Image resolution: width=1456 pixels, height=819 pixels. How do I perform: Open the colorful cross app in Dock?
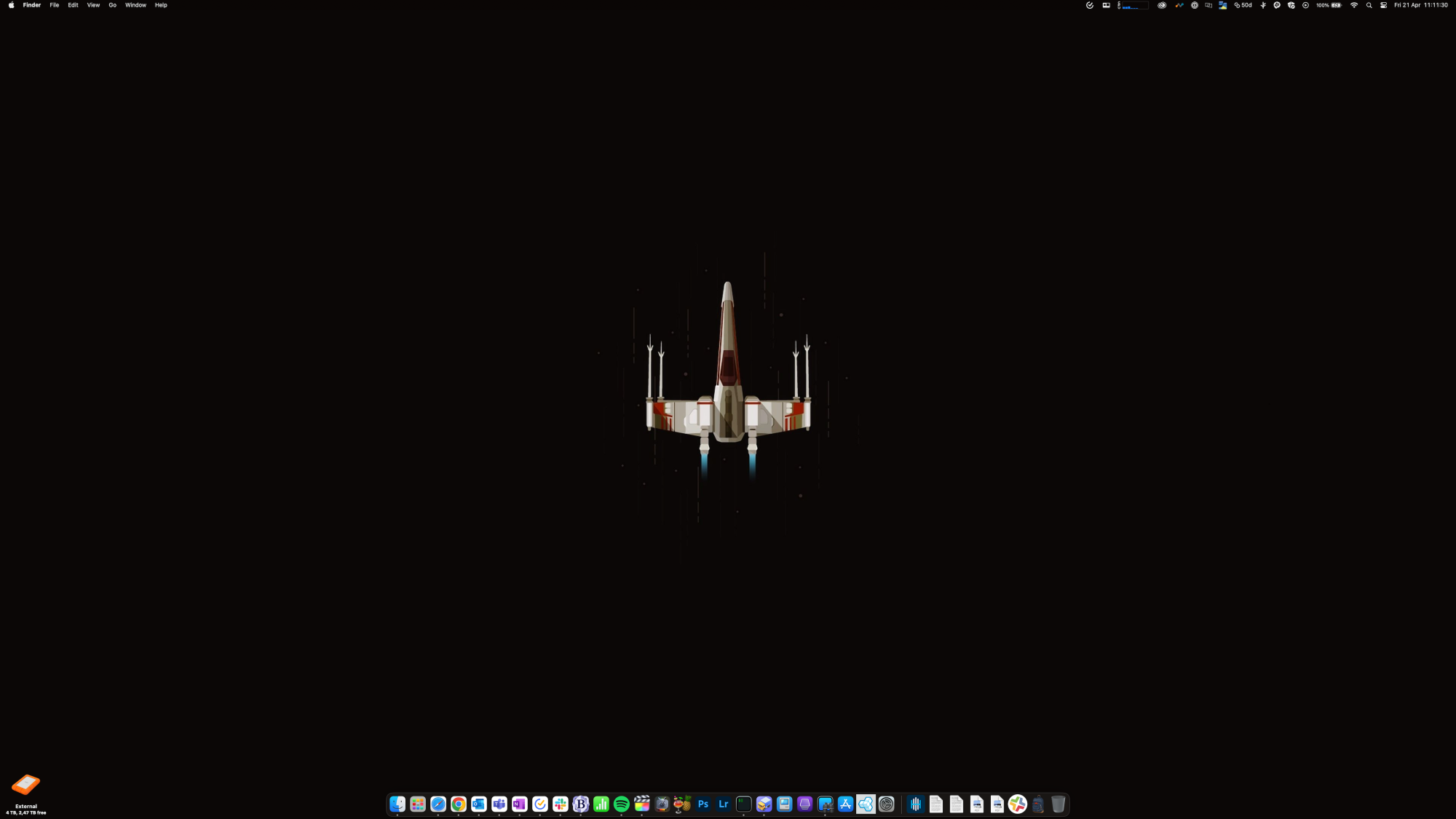(x=1018, y=804)
